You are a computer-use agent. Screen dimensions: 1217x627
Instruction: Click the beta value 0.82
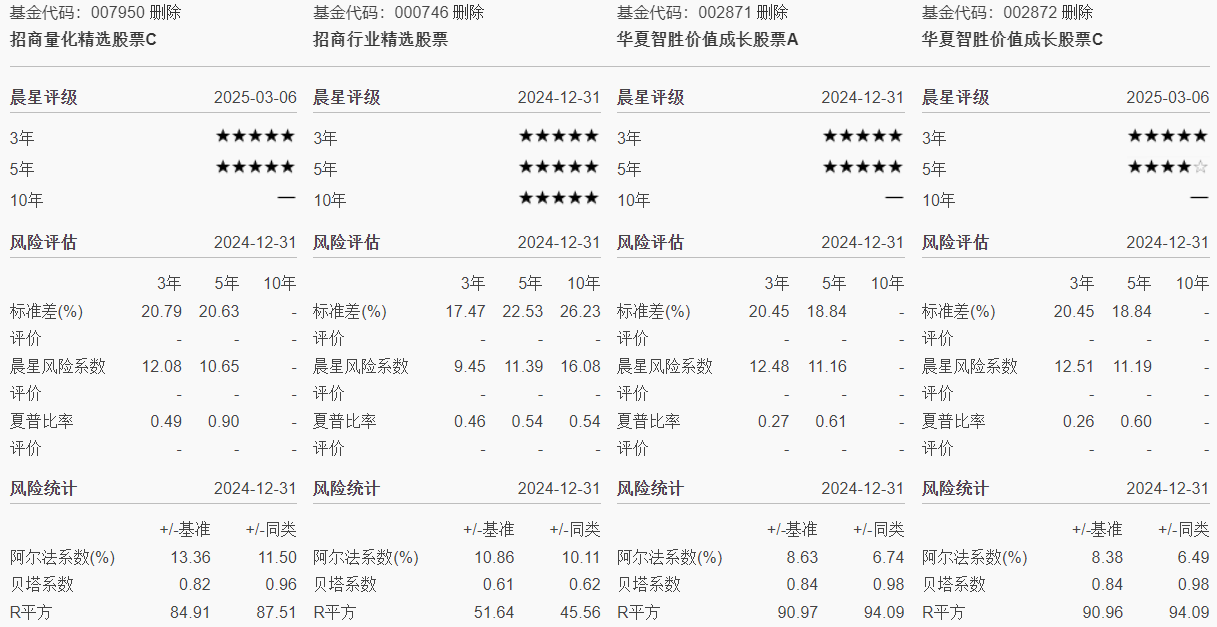pyautogui.click(x=194, y=585)
